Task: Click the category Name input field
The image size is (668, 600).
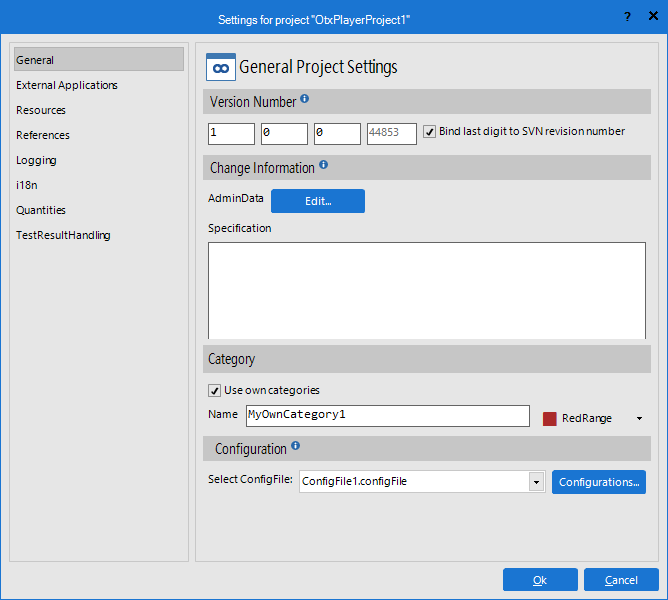Action: (x=387, y=415)
